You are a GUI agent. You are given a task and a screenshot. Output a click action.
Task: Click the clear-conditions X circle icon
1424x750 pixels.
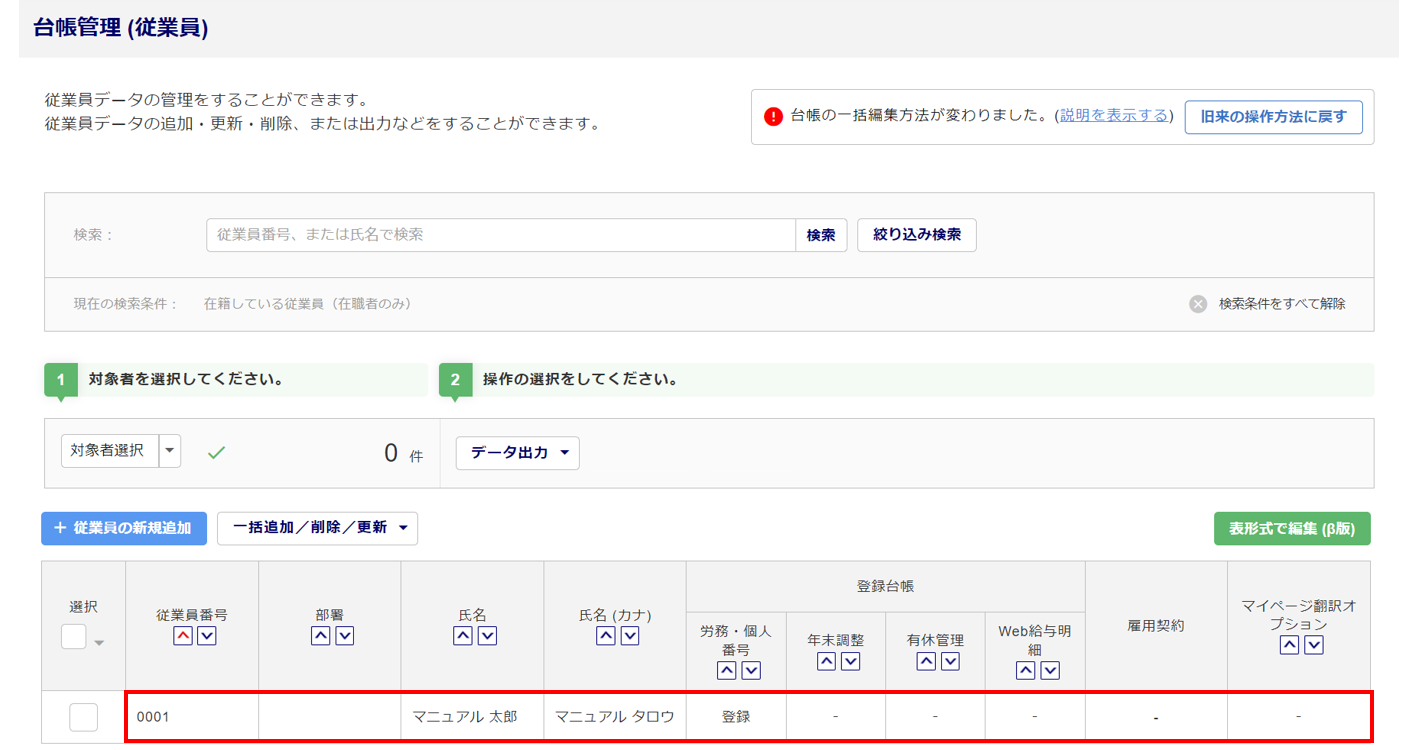(x=1198, y=304)
